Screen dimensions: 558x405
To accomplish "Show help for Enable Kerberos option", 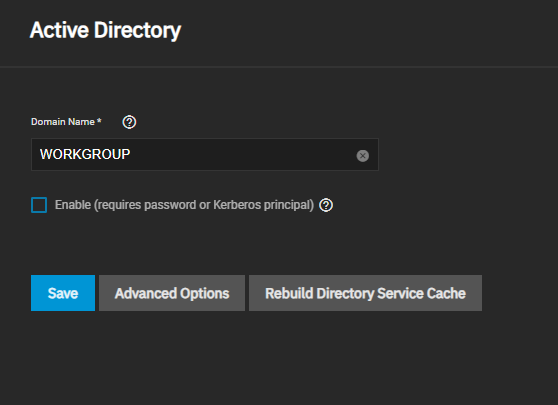I will coord(326,205).
